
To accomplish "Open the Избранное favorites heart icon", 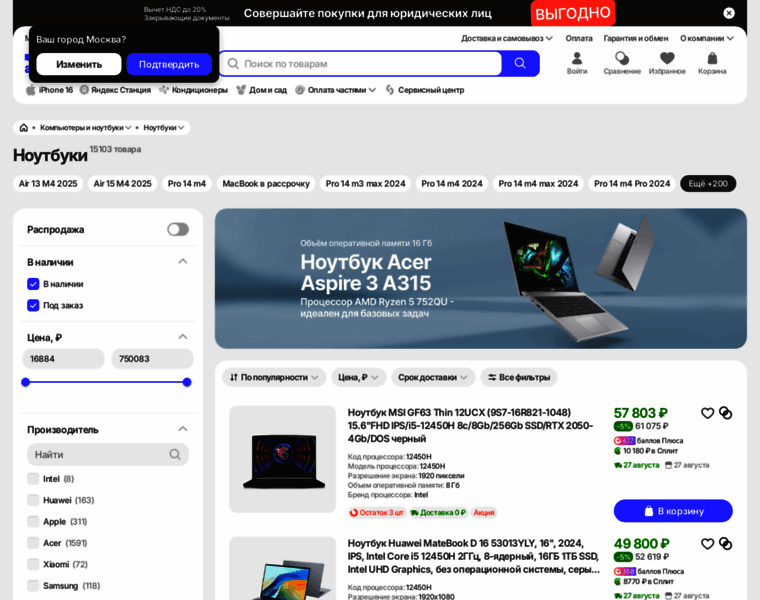I will point(667,63).
